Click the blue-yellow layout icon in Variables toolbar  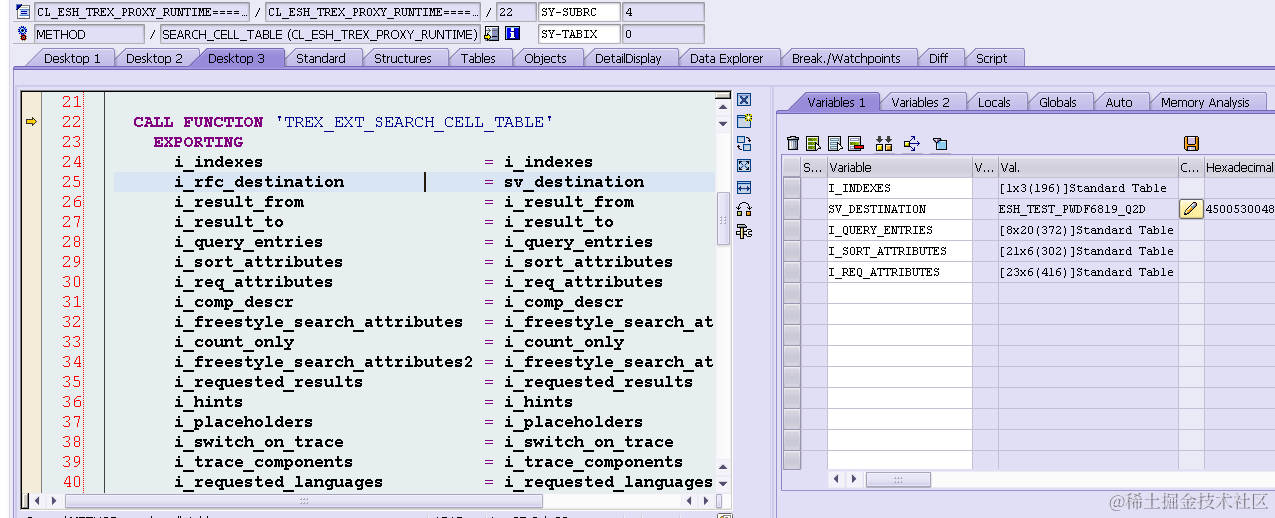940,144
